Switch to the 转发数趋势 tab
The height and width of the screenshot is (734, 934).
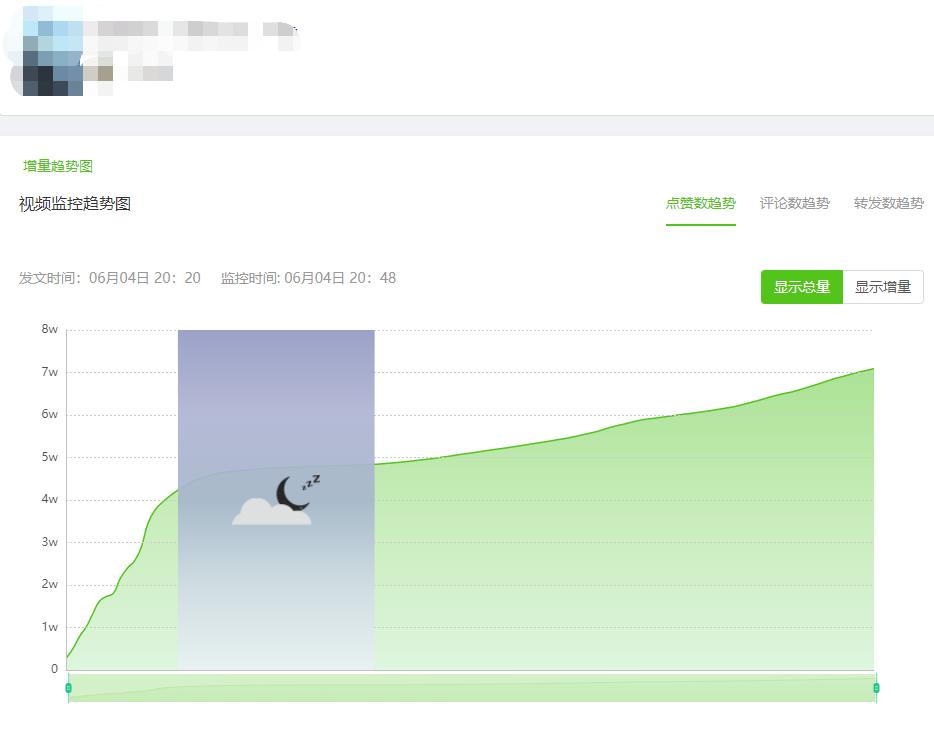pos(888,201)
